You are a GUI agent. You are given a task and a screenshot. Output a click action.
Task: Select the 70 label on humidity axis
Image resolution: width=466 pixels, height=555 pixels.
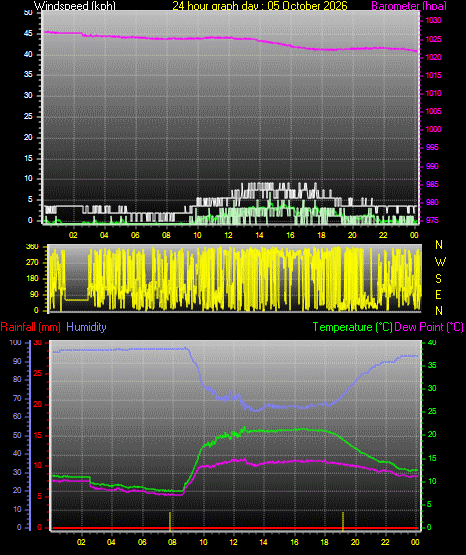pyautogui.click(x=17, y=399)
